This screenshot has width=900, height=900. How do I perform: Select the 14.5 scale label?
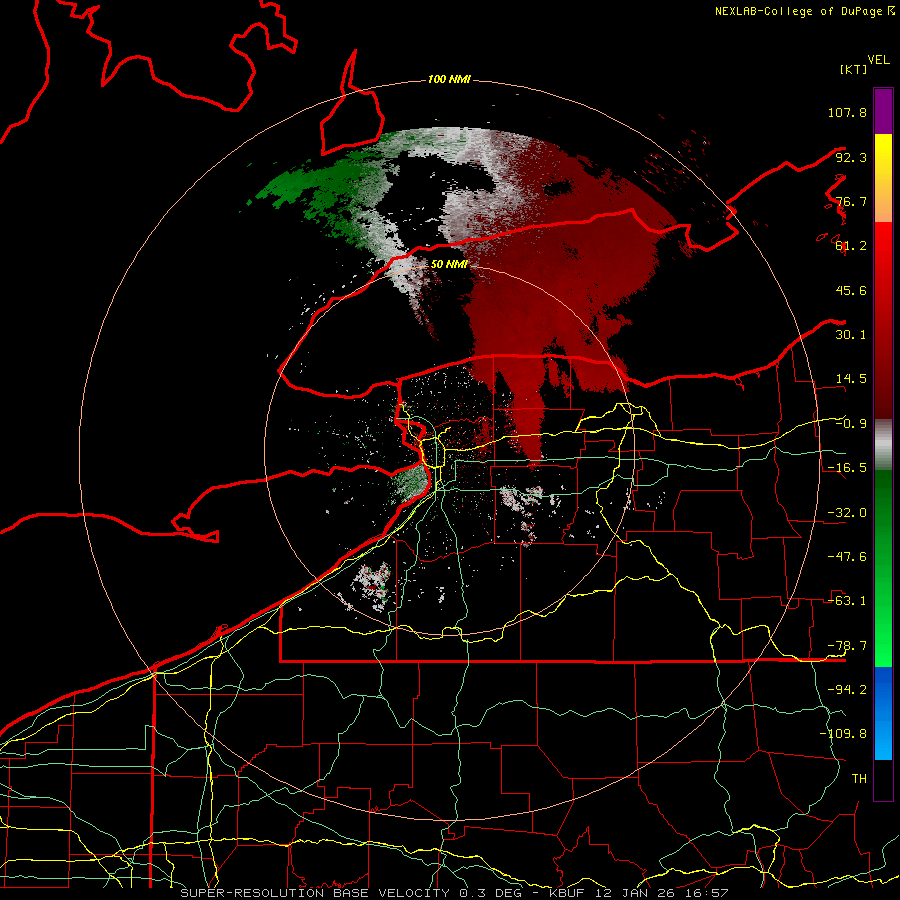pyautogui.click(x=851, y=379)
